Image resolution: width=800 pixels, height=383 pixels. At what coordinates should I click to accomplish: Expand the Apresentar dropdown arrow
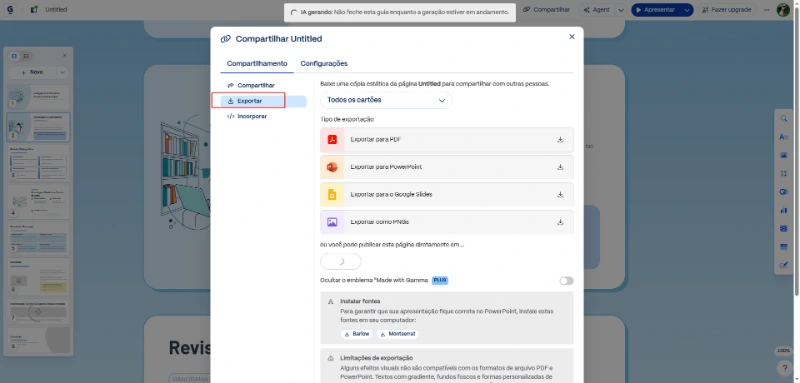click(x=688, y=10)
